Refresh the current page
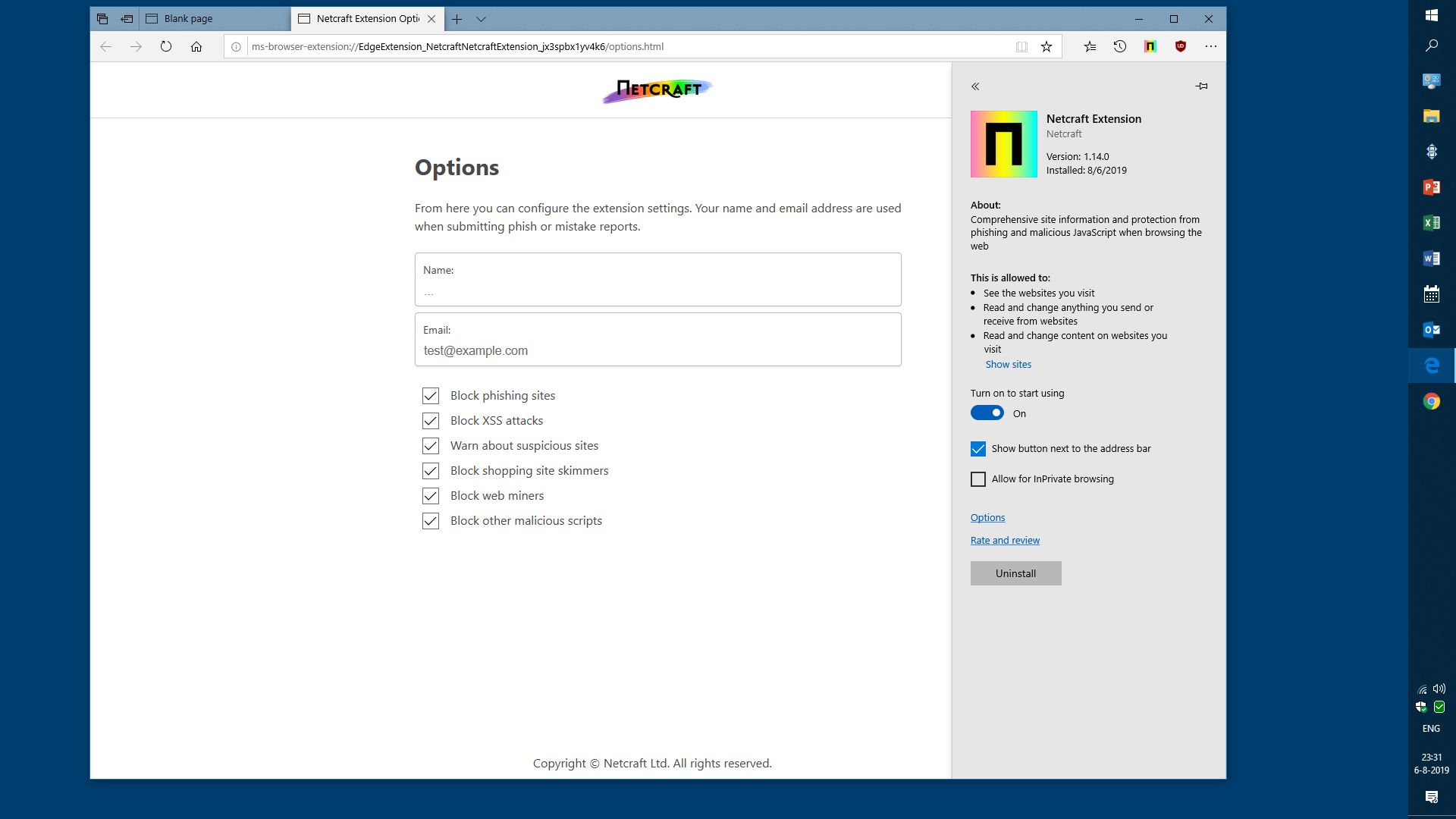The width and height of the screenshot is (1456, 819). [x=166, y=46]
